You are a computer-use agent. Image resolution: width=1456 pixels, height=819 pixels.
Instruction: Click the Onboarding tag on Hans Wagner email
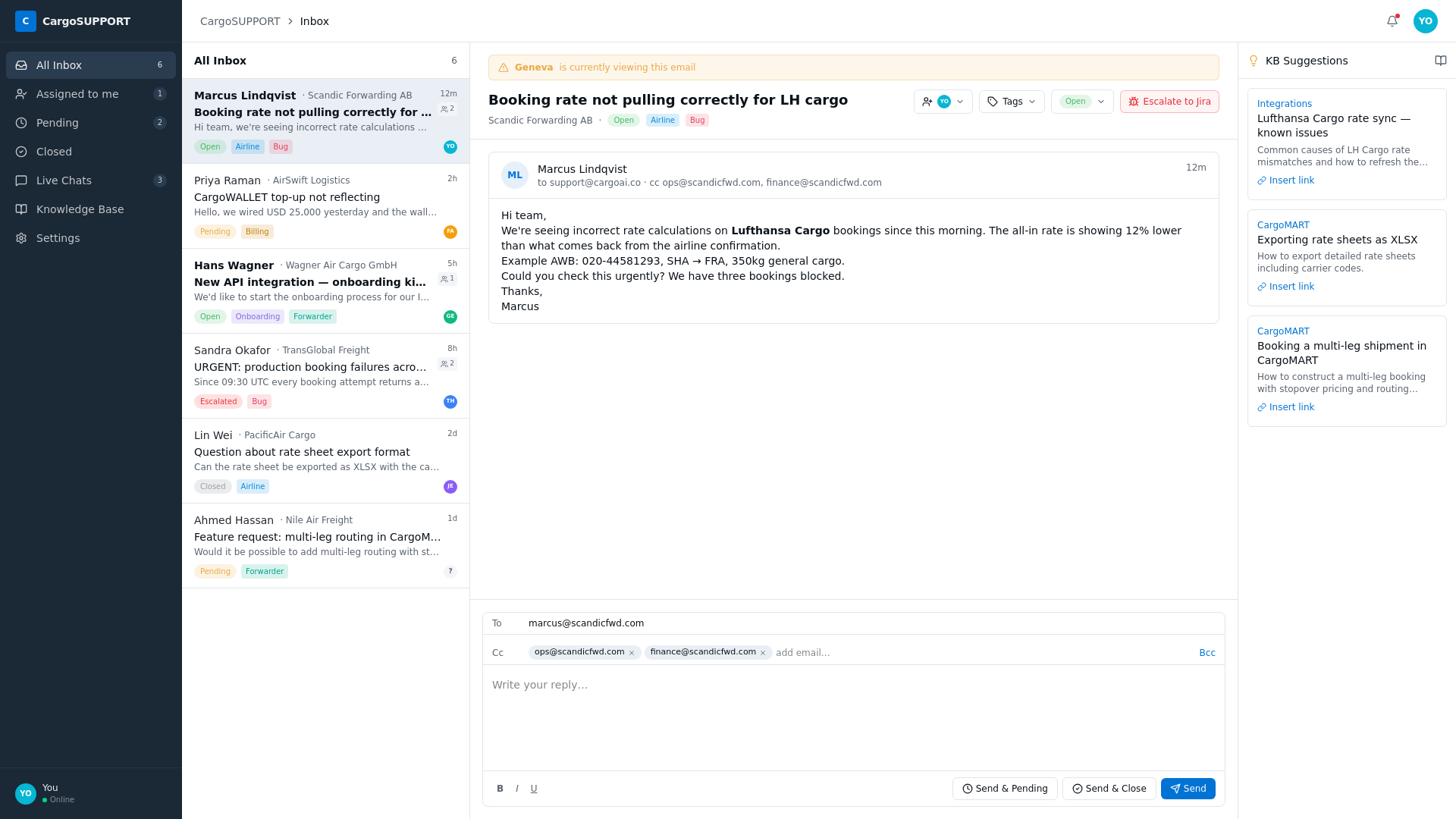[258, 317]
